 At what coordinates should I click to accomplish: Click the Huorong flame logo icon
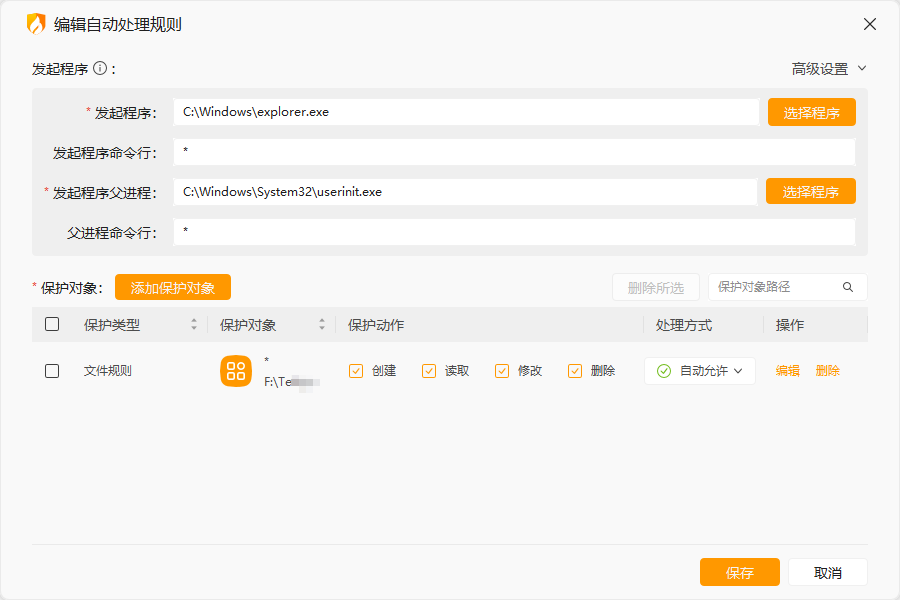tap(36, 24)
